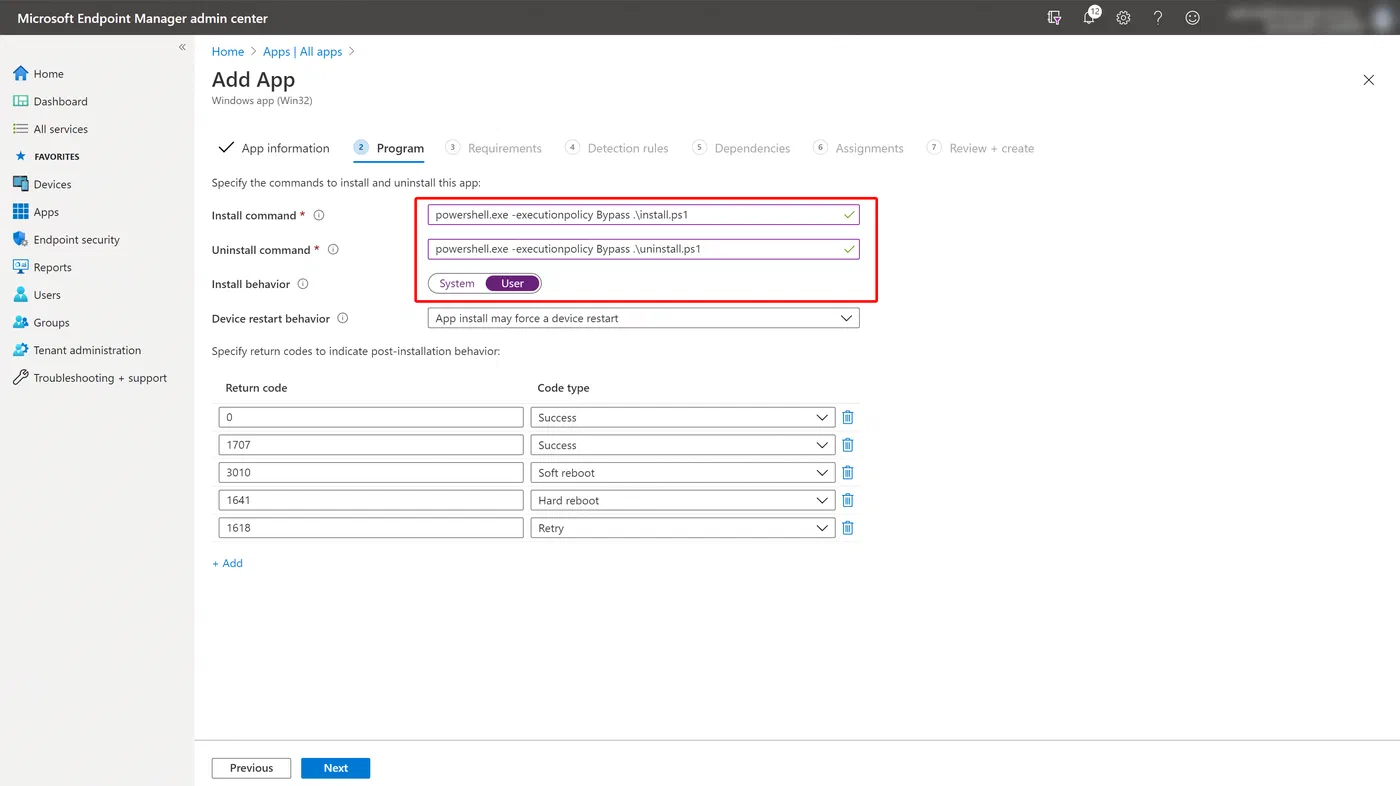Delete the return code 3010 row

[x=848, y=472]
